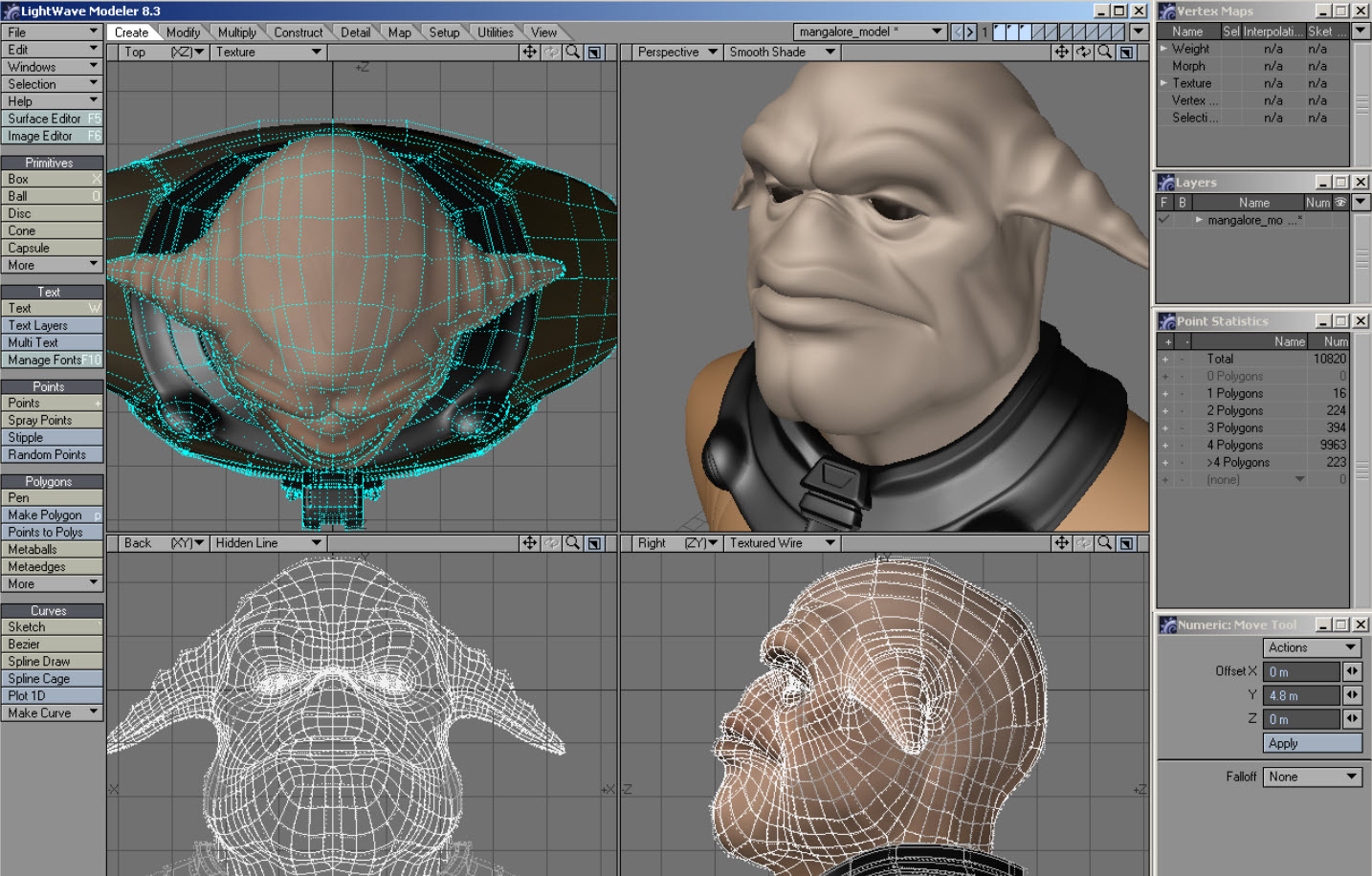Open the Falloff None dropdown

point(1313,777)
